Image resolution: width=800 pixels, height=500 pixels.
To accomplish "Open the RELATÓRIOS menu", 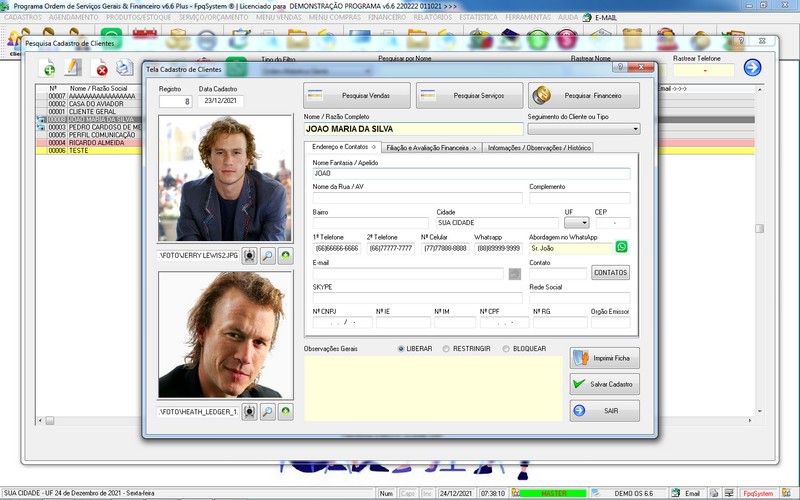I will tap(433, 17).
